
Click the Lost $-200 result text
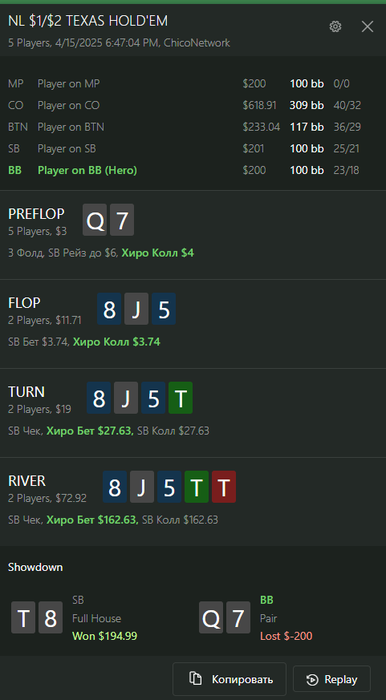[x=286, y=636]
